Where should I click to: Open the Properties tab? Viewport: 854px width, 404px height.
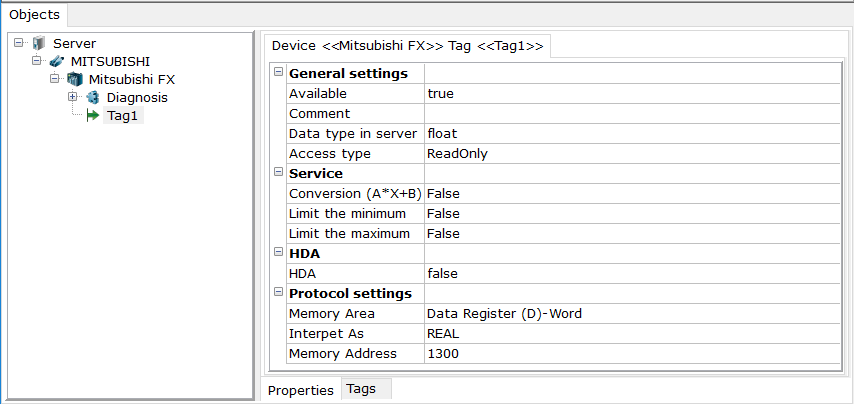[x=301, y=390]
